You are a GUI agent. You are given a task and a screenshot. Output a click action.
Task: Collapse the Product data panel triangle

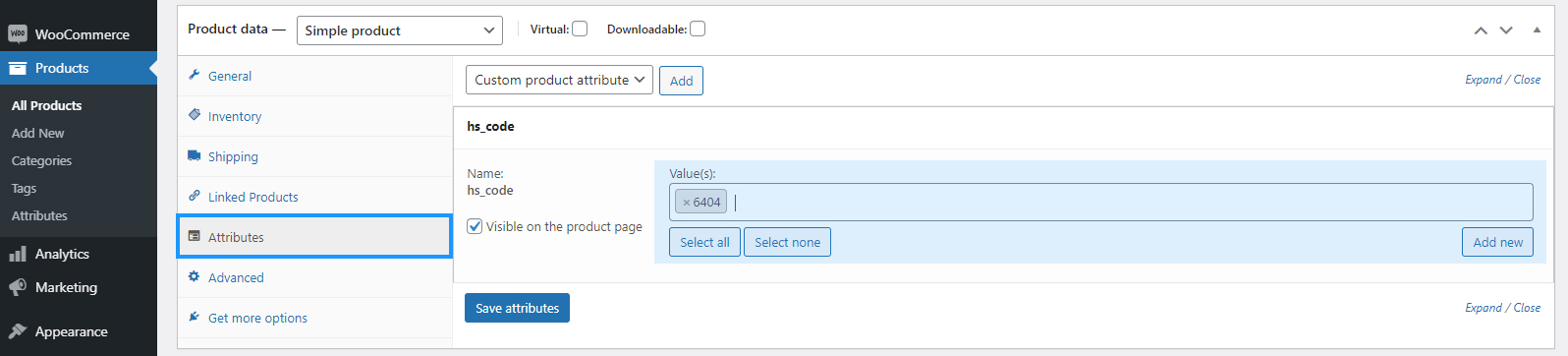click(x=1537, y=30)
